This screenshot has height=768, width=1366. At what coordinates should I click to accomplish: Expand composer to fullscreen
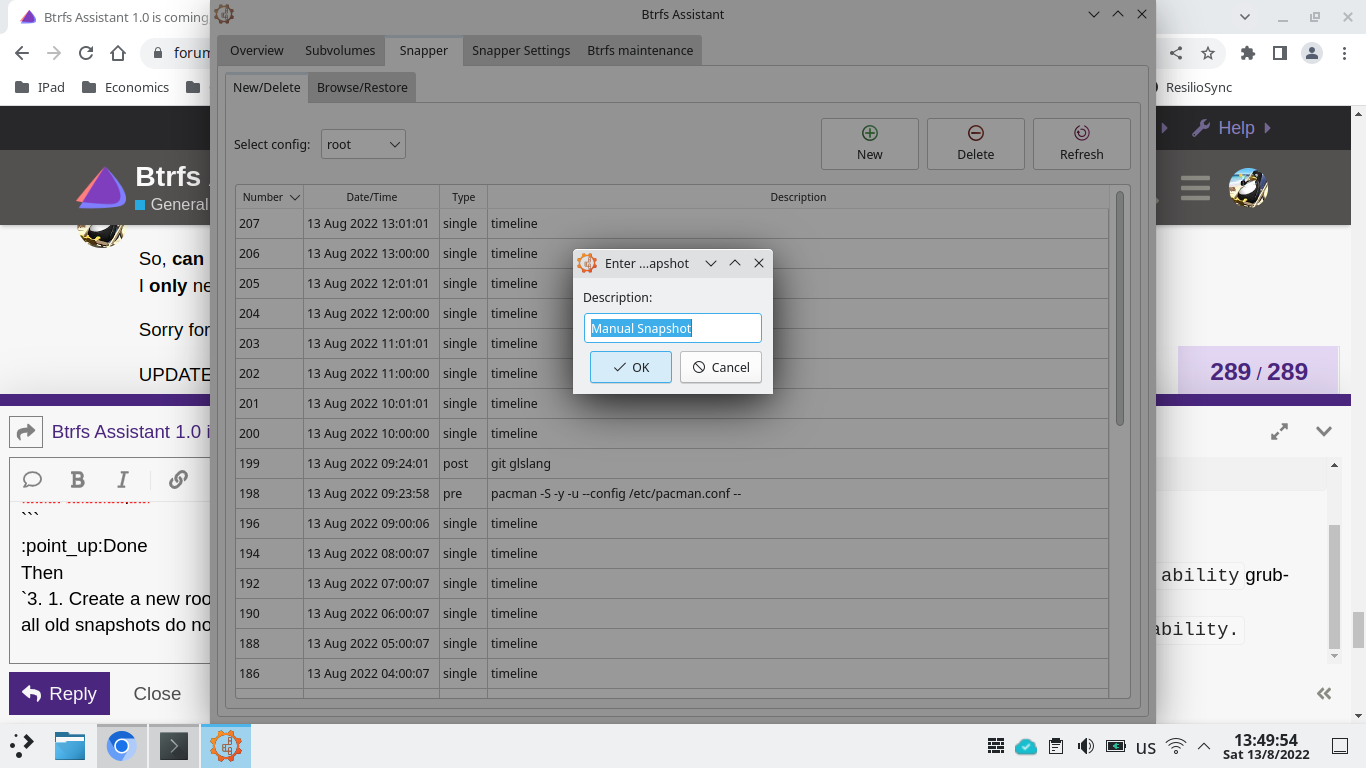[x=1279, y=431]
